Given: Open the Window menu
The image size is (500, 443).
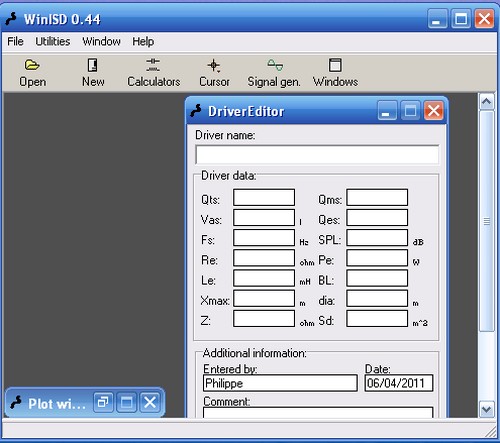Looking at the screenshot, I should [101, 41].
